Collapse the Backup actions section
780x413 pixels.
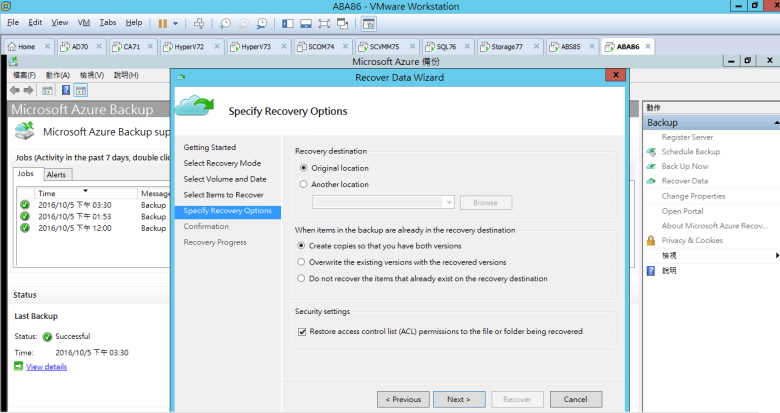tap(773, 122)
